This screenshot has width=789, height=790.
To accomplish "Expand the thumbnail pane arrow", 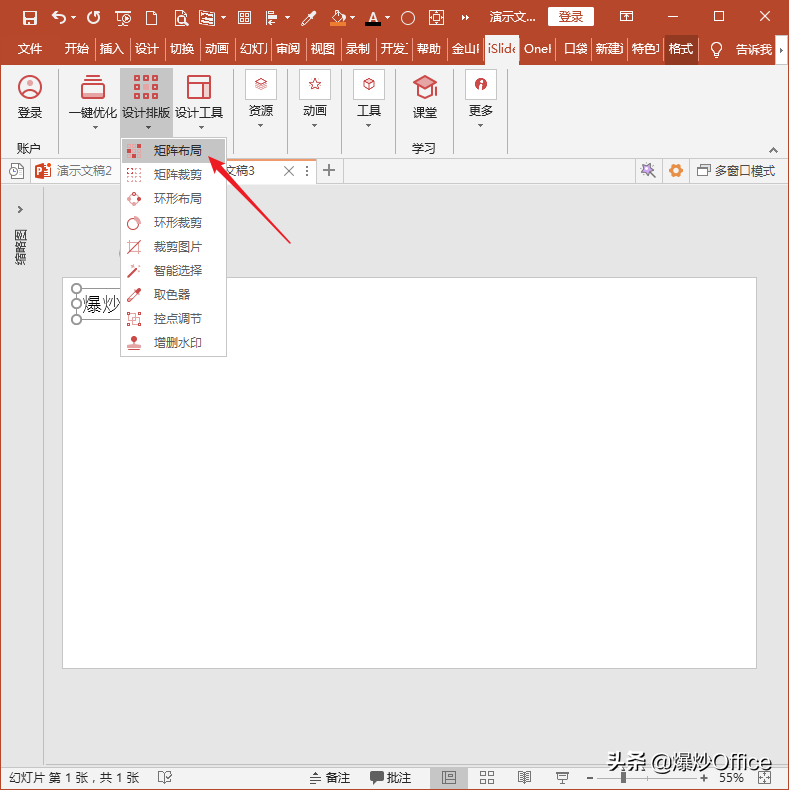I will coord(20,209).
